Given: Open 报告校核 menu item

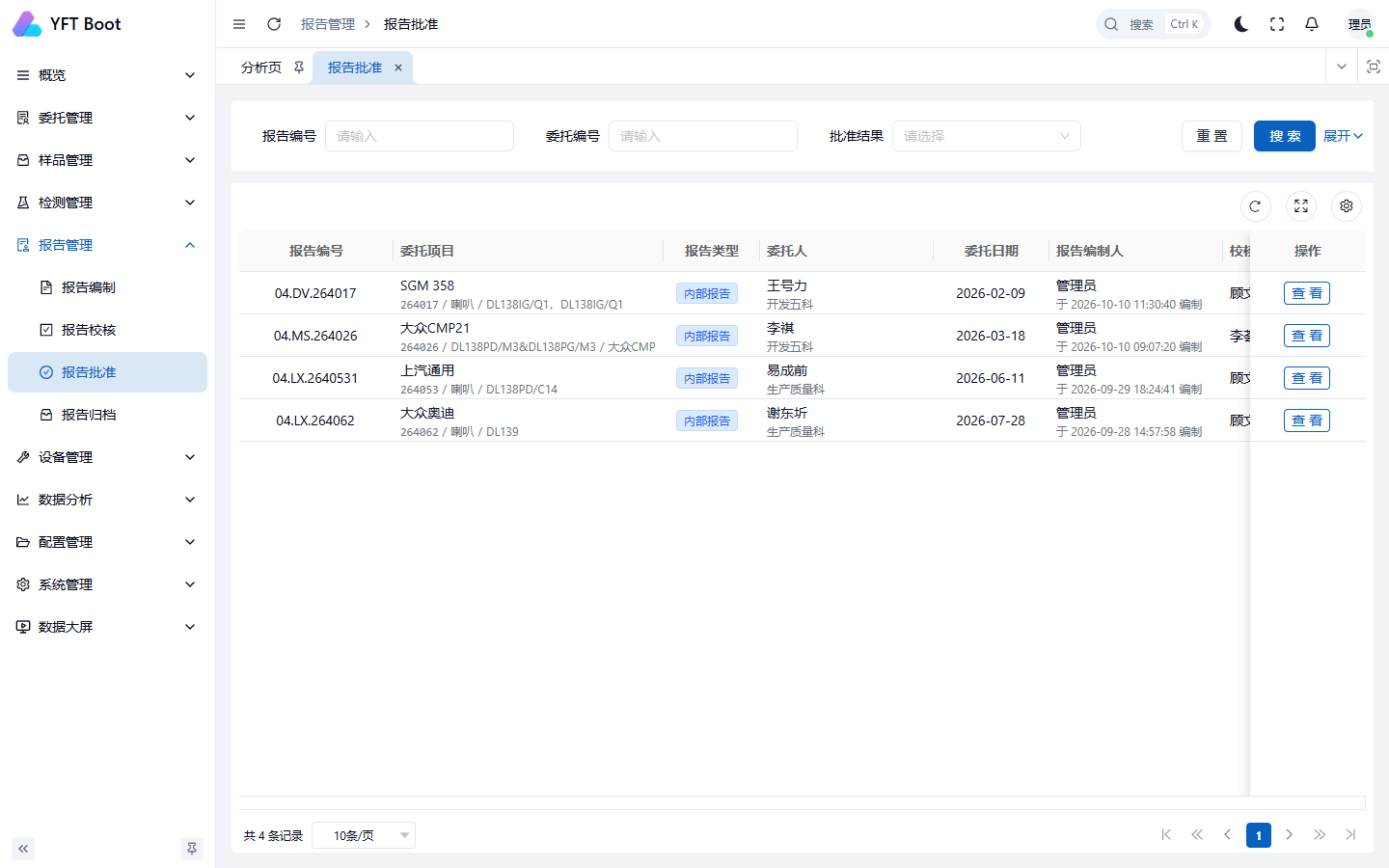Looking at the screenshot, I should click(x=107, y=330).
